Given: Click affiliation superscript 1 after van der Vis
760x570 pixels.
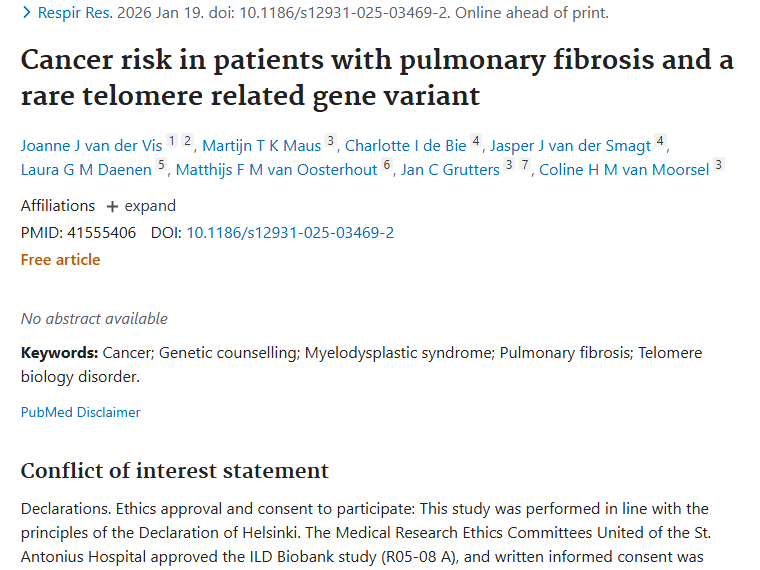Looking at the screenshot, I should pyautogui.click(x=171, y=141).
